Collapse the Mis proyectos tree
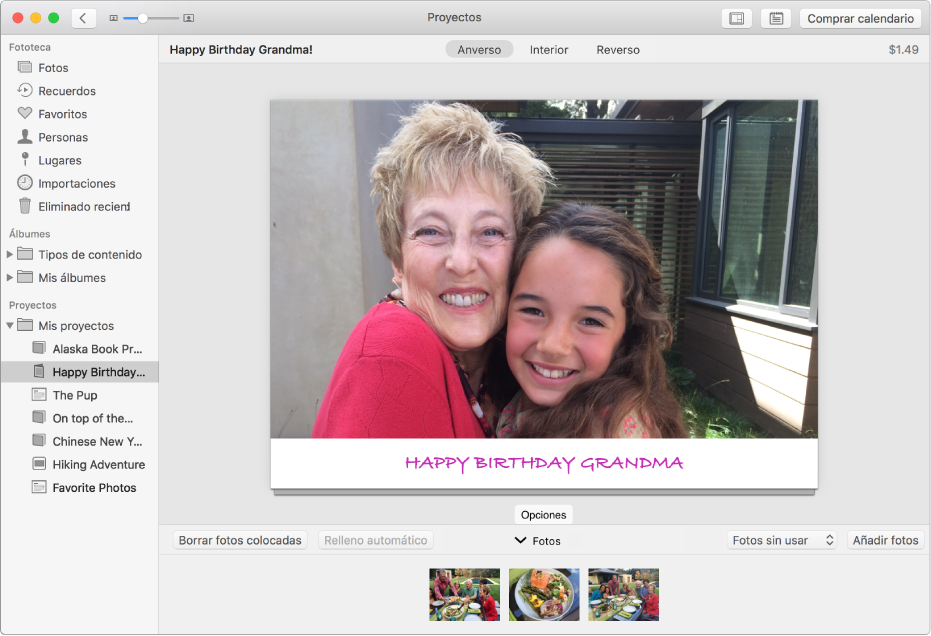Image resolution: width=931 pixels, height=636 pixels. pyautogui.click(x=10, y=325)
